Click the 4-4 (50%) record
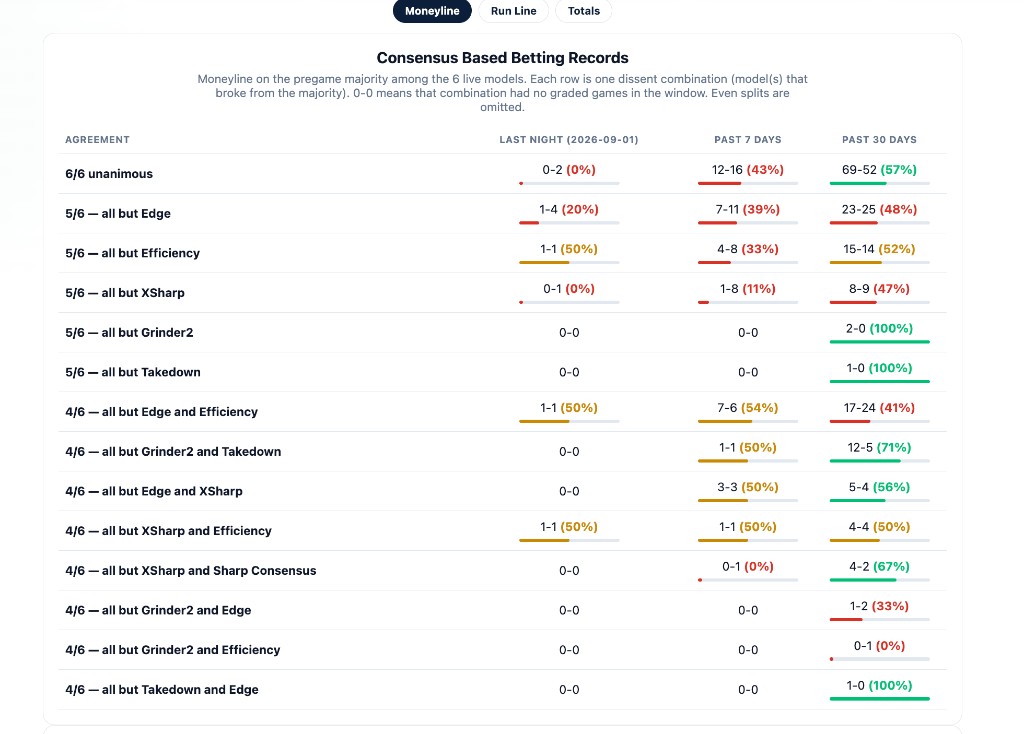Screen dimensions: 1024x734 (879, 527)
